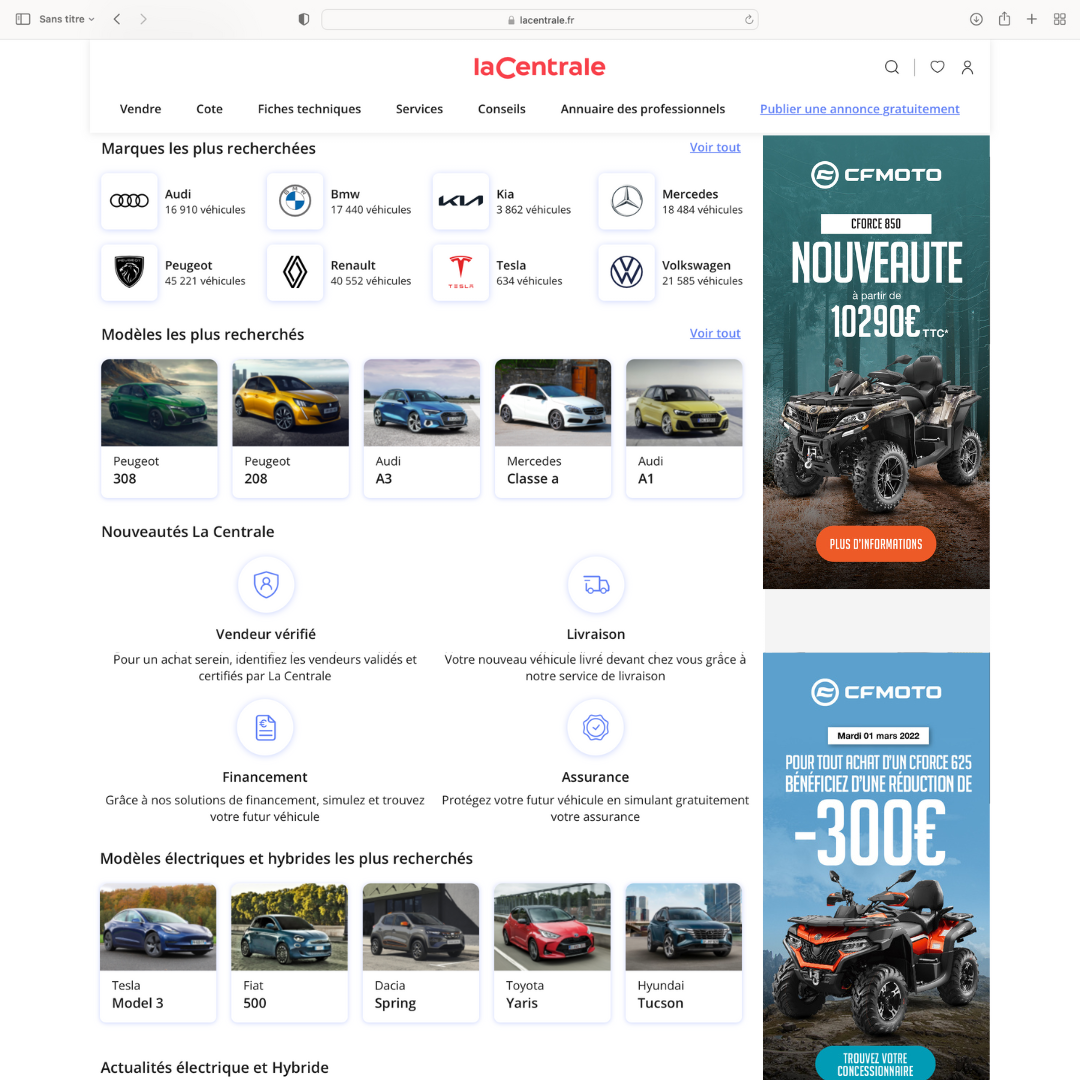Viewport: 1080px width, 1080px height.
Task: Open Safari downloads button
Action: pos(976,19)
